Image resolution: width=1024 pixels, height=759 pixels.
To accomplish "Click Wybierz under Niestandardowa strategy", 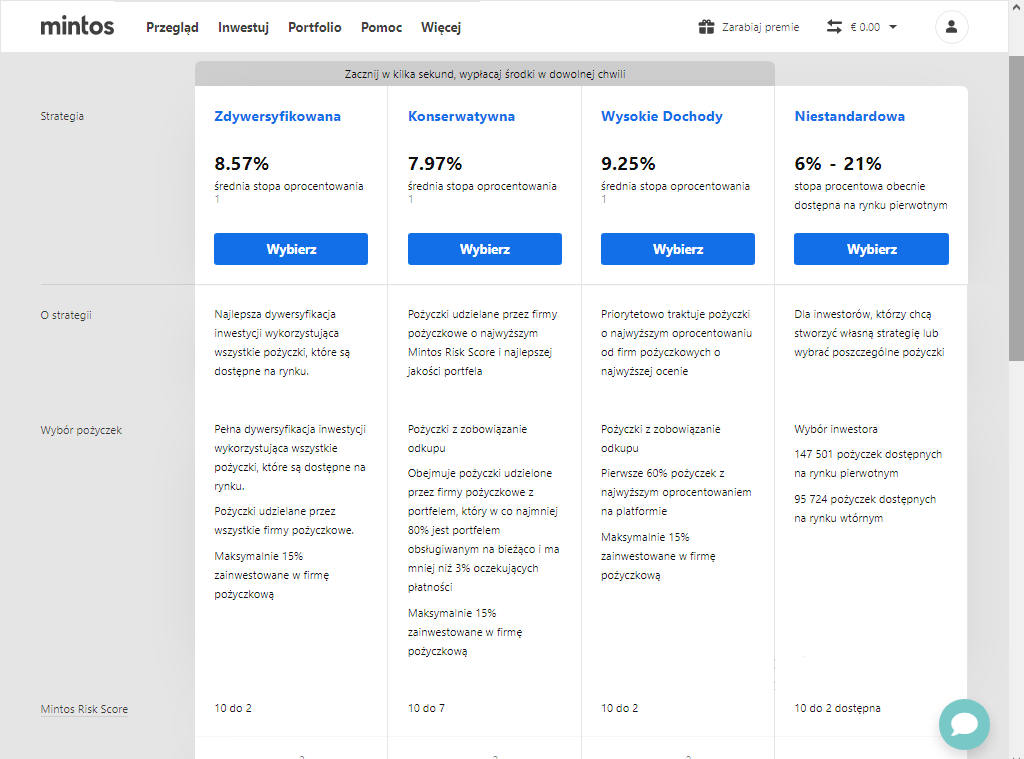I will [x=871, y=249].
